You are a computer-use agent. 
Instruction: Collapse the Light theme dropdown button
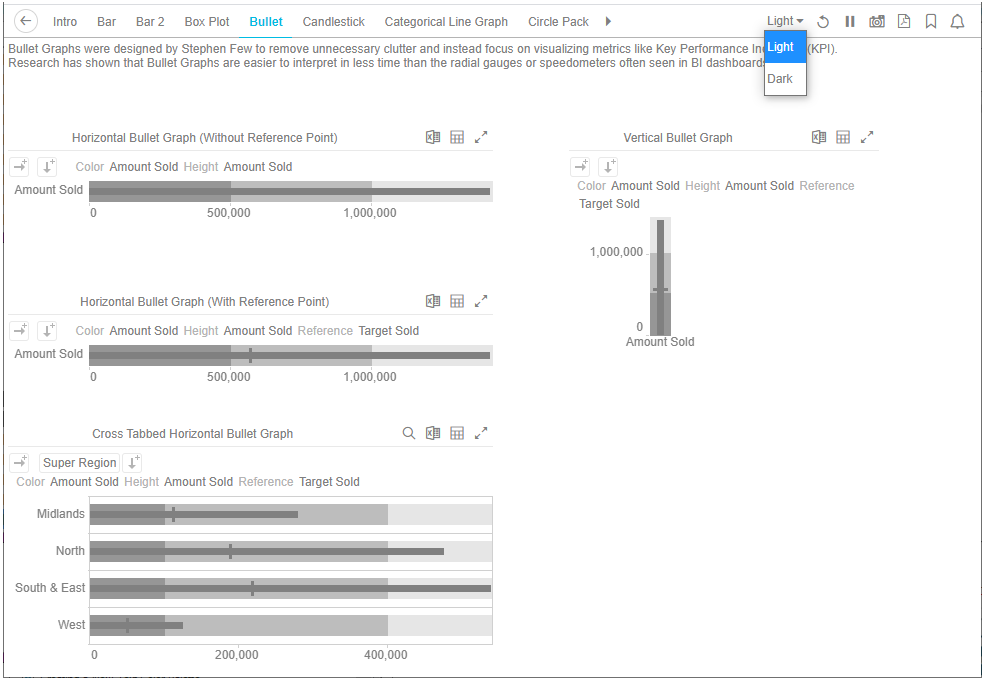[x=785, y=21]
